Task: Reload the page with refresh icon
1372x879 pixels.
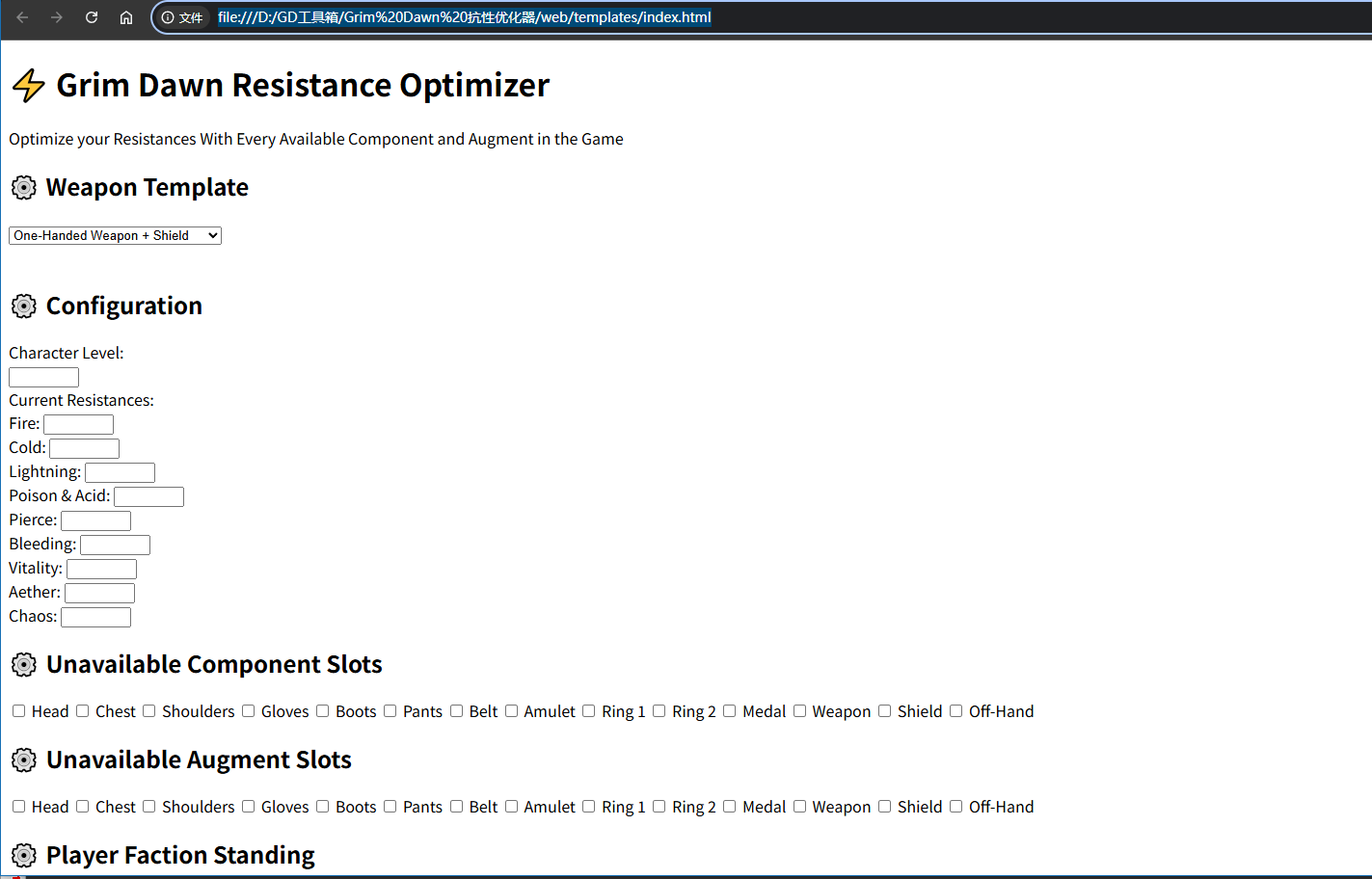Action: (92, 17)
